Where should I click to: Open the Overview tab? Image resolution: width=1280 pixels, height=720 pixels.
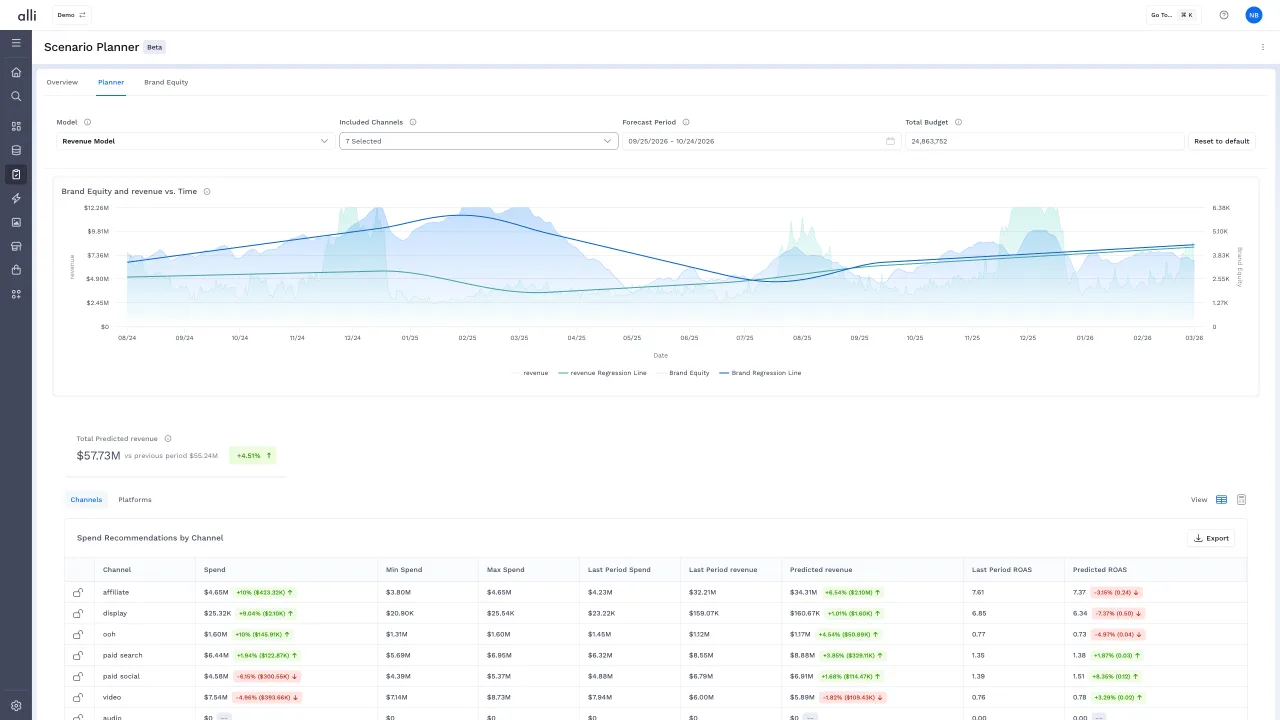pyautogui.click(x=62, y=82)
